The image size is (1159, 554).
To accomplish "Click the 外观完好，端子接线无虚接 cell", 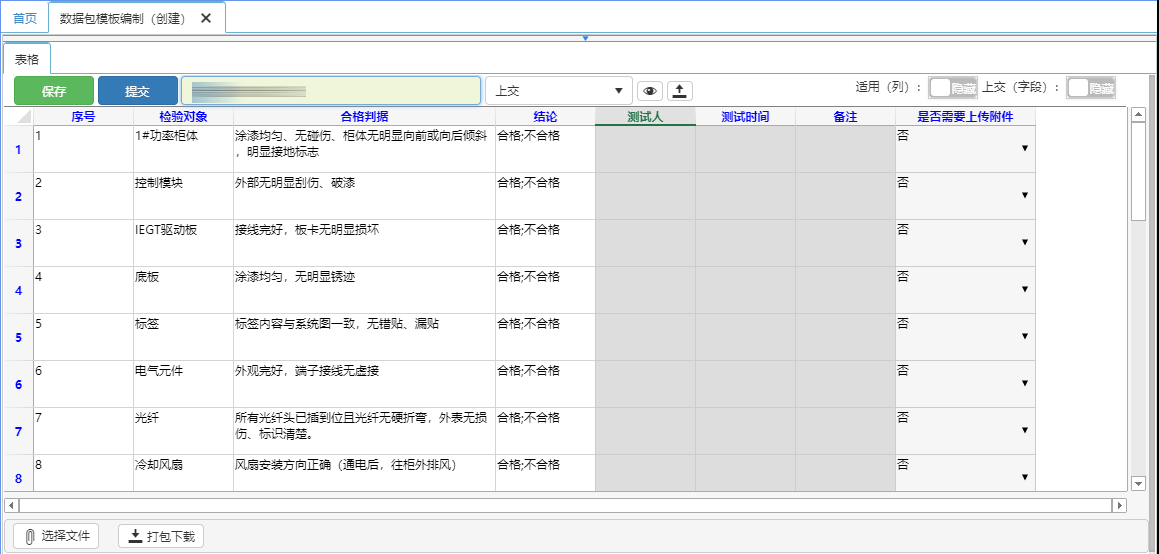I will click(x=364, y=383).
